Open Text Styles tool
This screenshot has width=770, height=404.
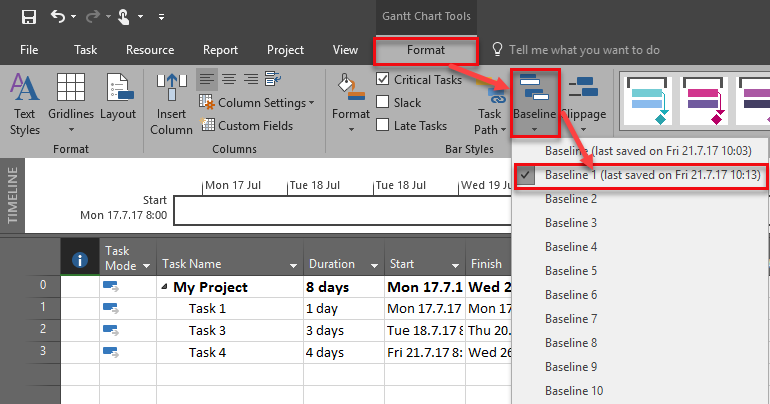click(x=25, y=104)
